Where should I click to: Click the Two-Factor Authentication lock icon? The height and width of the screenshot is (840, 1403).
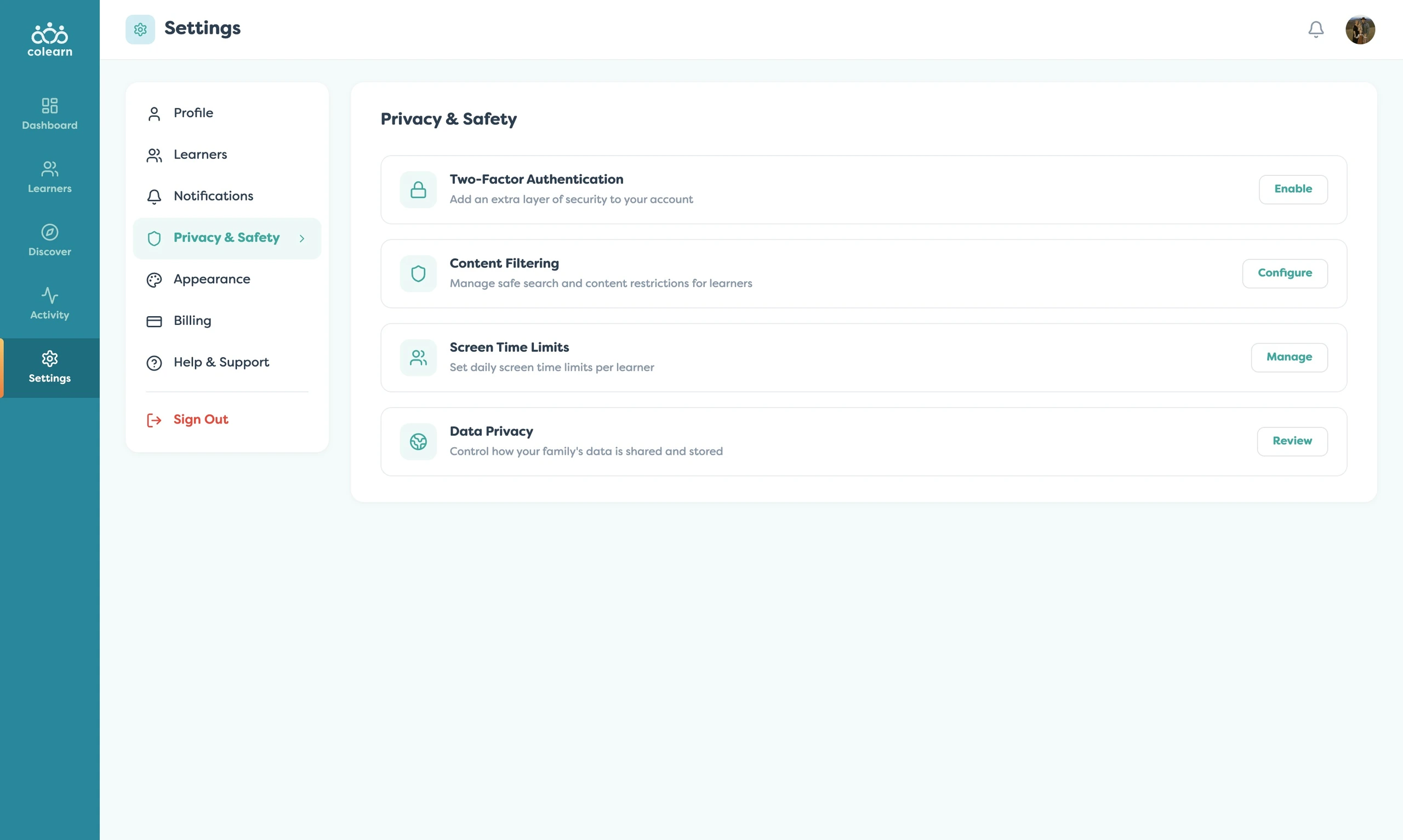click(418, 190)
